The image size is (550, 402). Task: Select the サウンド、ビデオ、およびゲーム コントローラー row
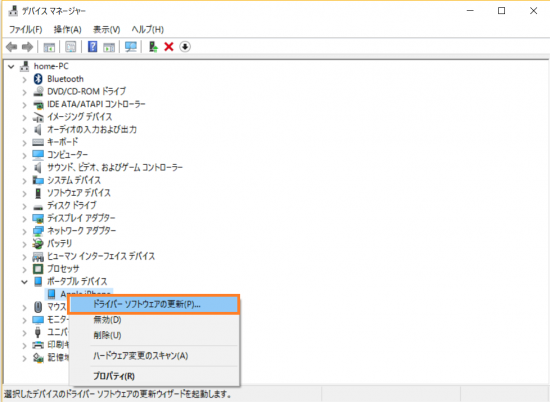click(x=115, y=168)
